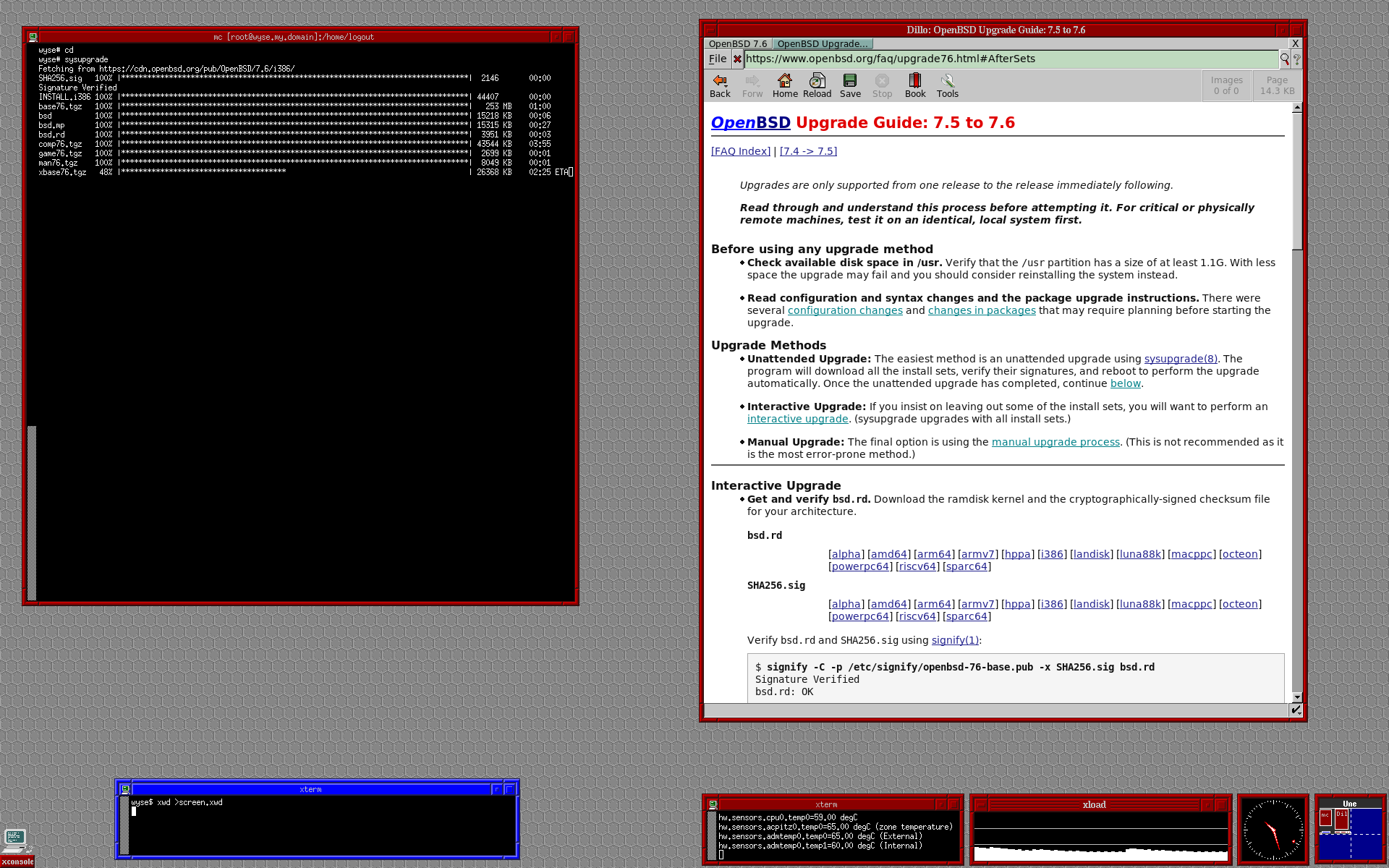Viewport: 1389px width, 868px height.
Task: Click the Dillo page scroll down arrow
Action: coord(1296,697)
